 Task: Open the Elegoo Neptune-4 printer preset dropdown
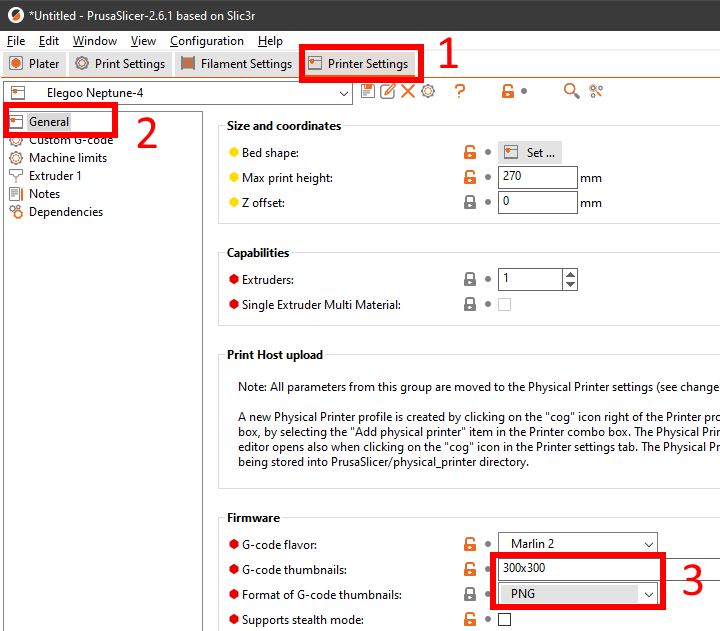pos(178,93)
